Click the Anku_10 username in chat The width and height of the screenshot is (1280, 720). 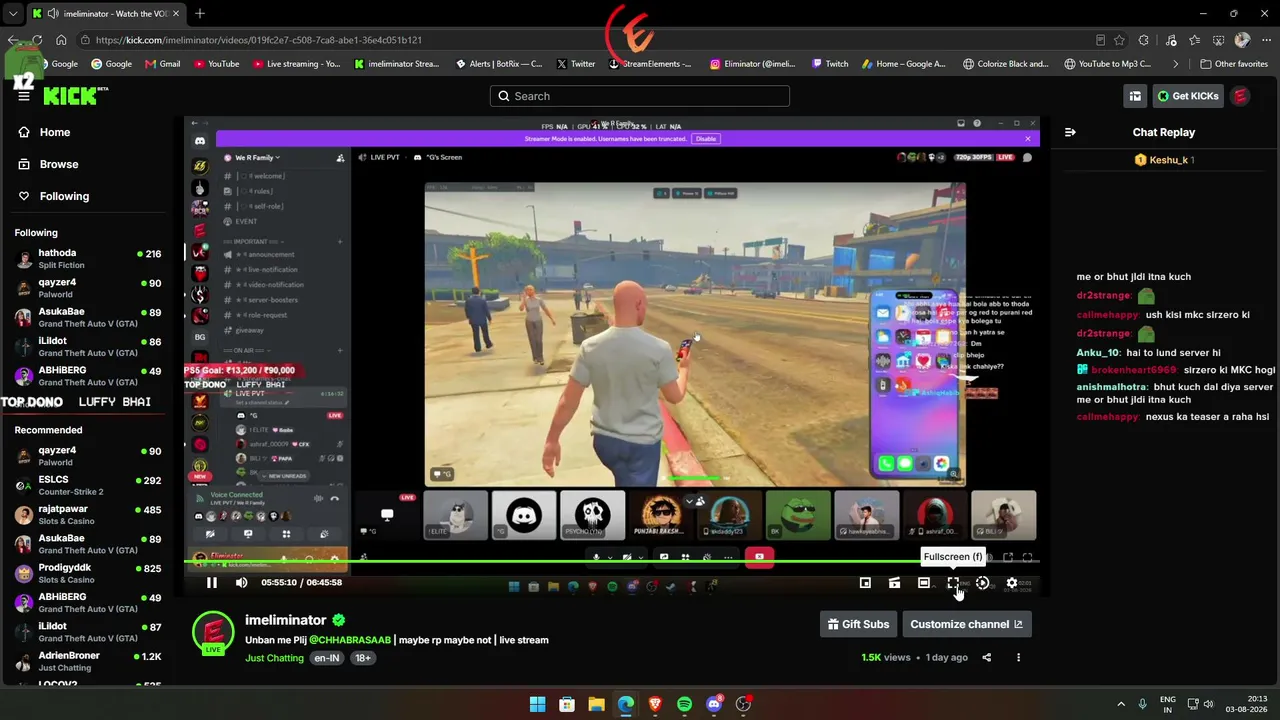point(1098,353)
